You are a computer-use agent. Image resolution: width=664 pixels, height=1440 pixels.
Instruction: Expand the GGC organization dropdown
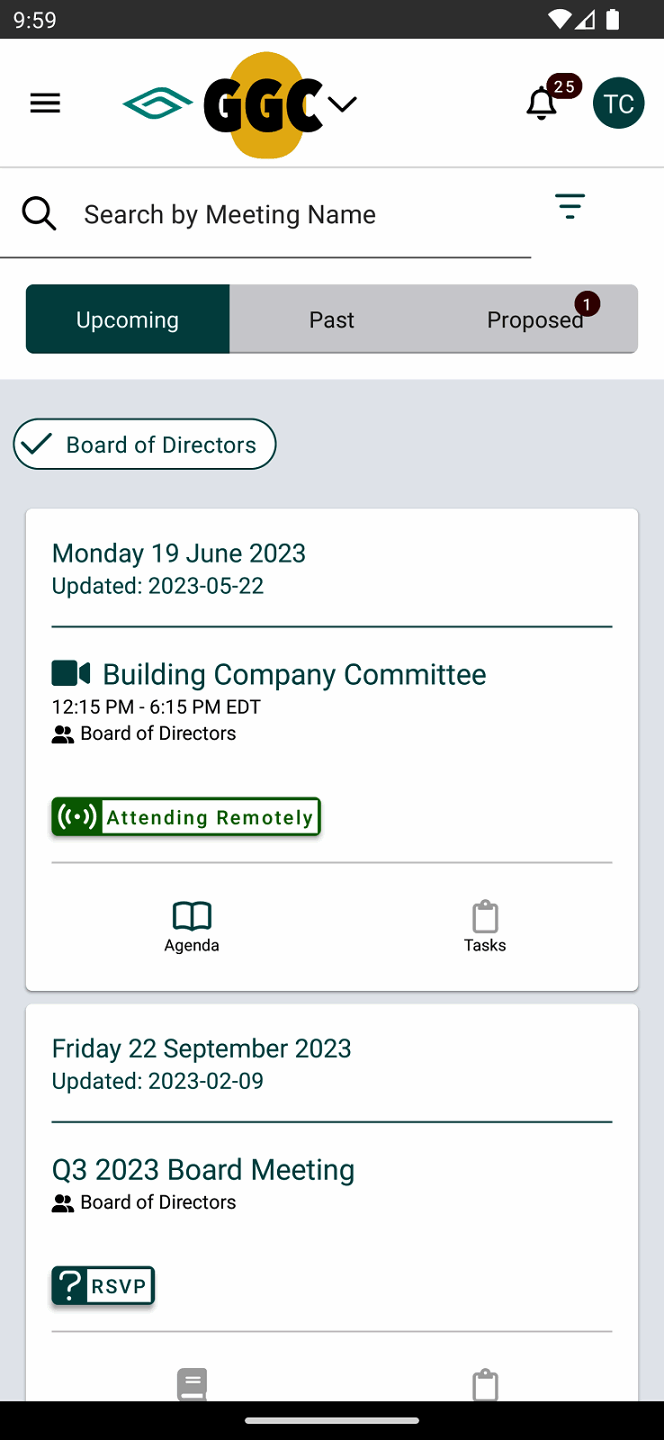pos(342,104)
